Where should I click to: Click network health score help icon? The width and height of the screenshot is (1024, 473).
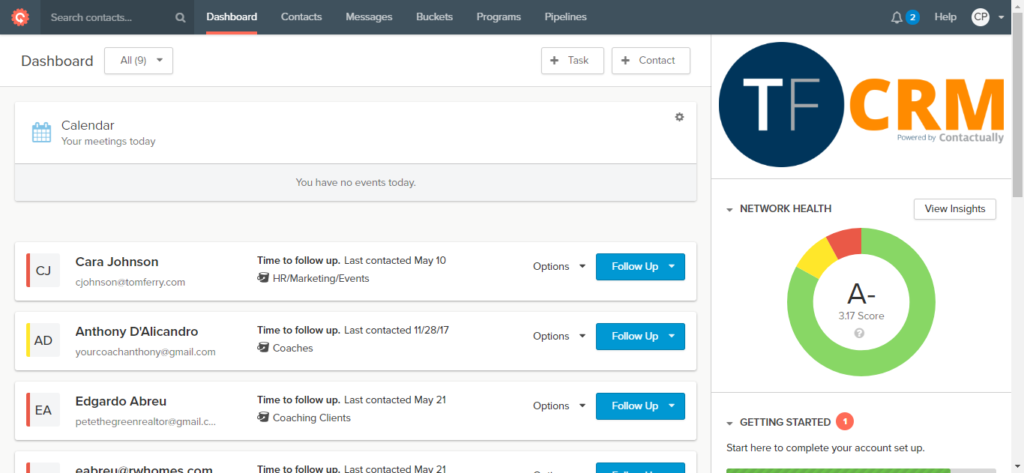point(859,333)
